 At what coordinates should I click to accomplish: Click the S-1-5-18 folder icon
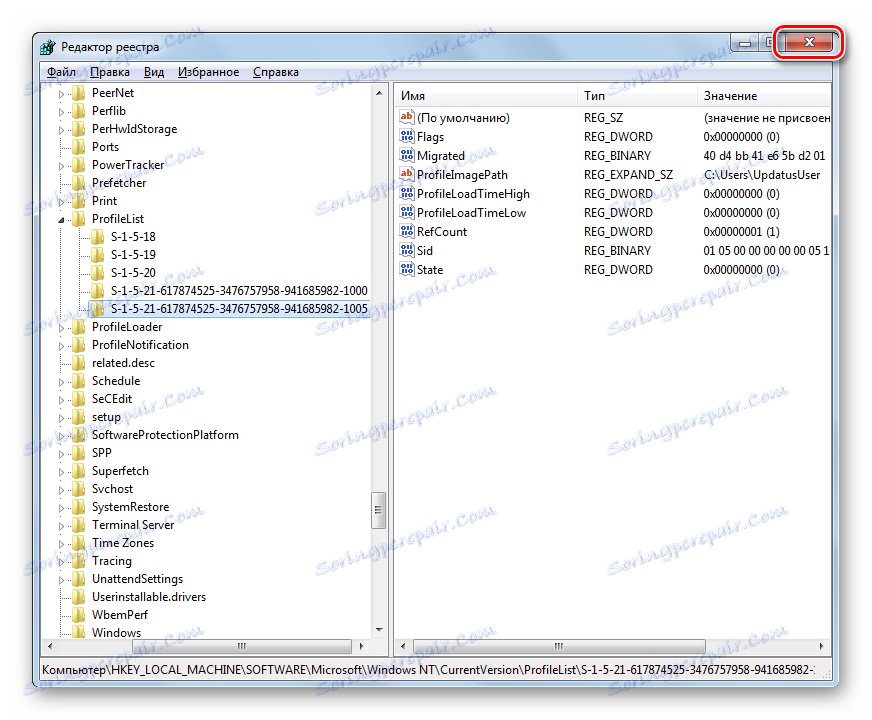(97, 237)
